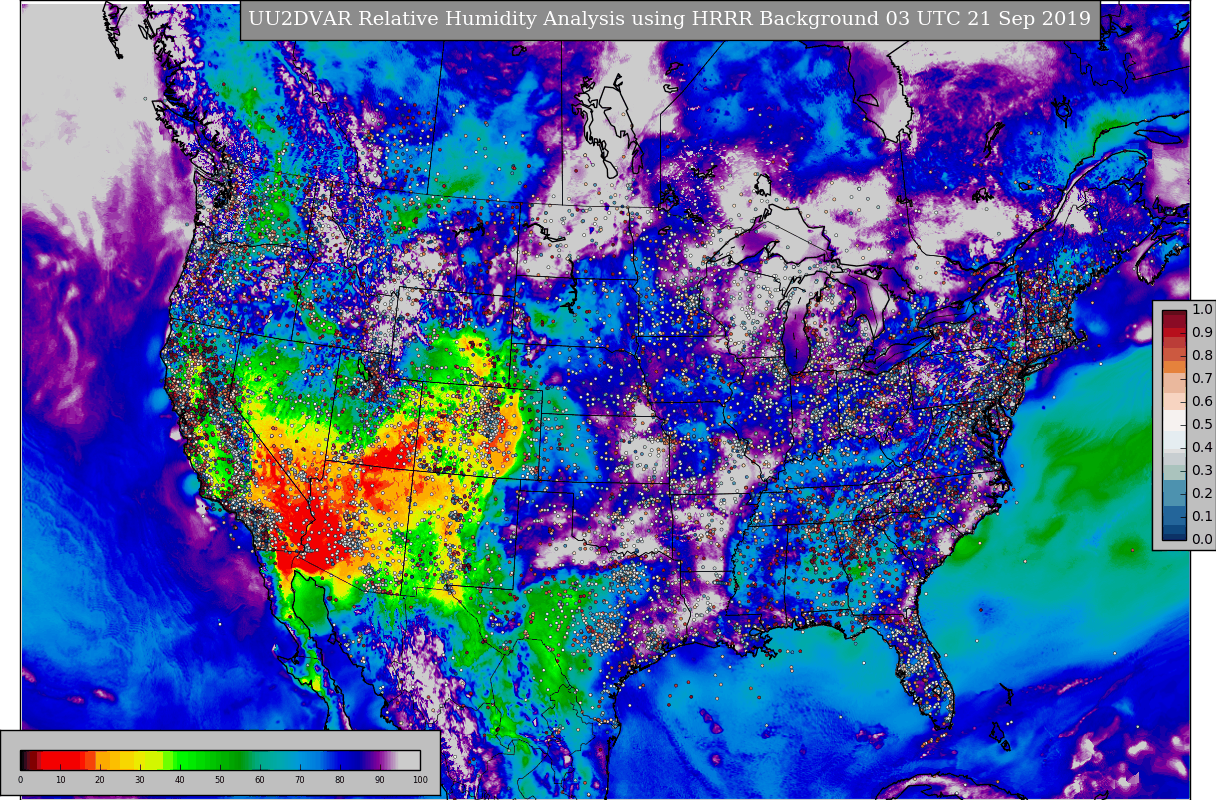Click tick label 60 on horizontal humidity colorbar
Viewport: 1216px width, 800px height.
pos(260,780)
